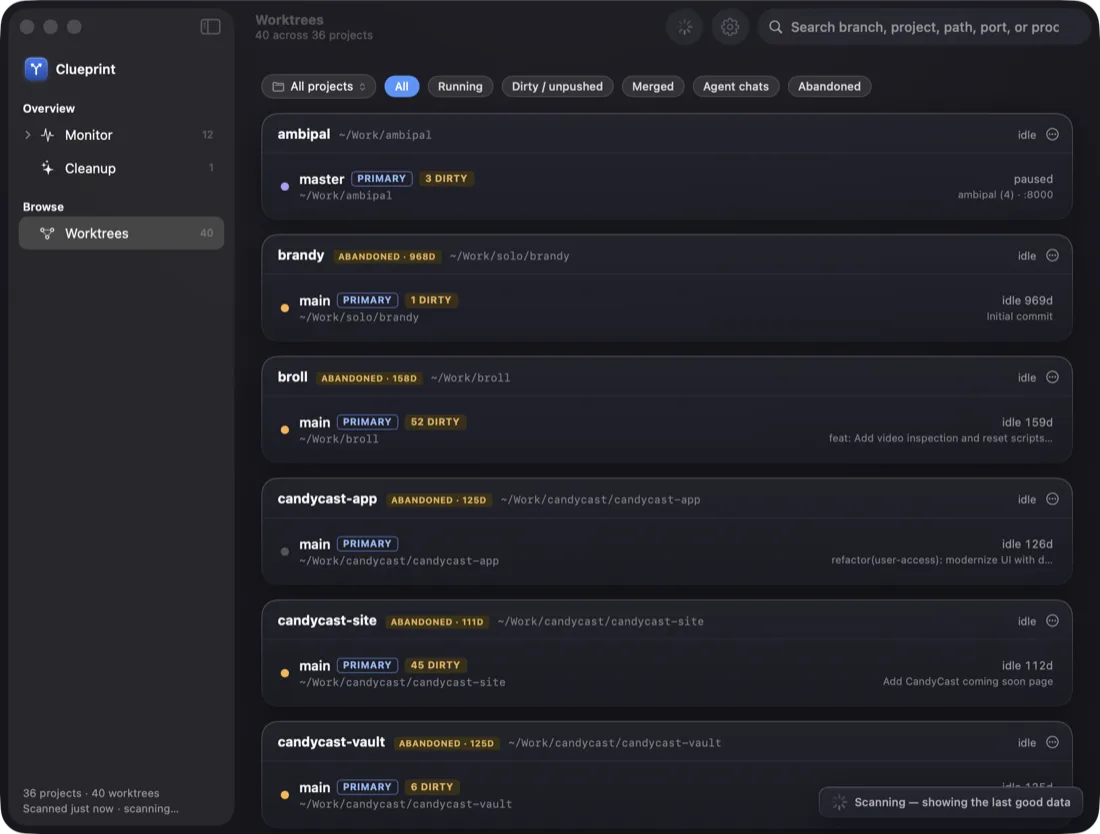Click "Initial commit" text on brandy
Screen dimensions: 1100x834
tap(1019, 316)
